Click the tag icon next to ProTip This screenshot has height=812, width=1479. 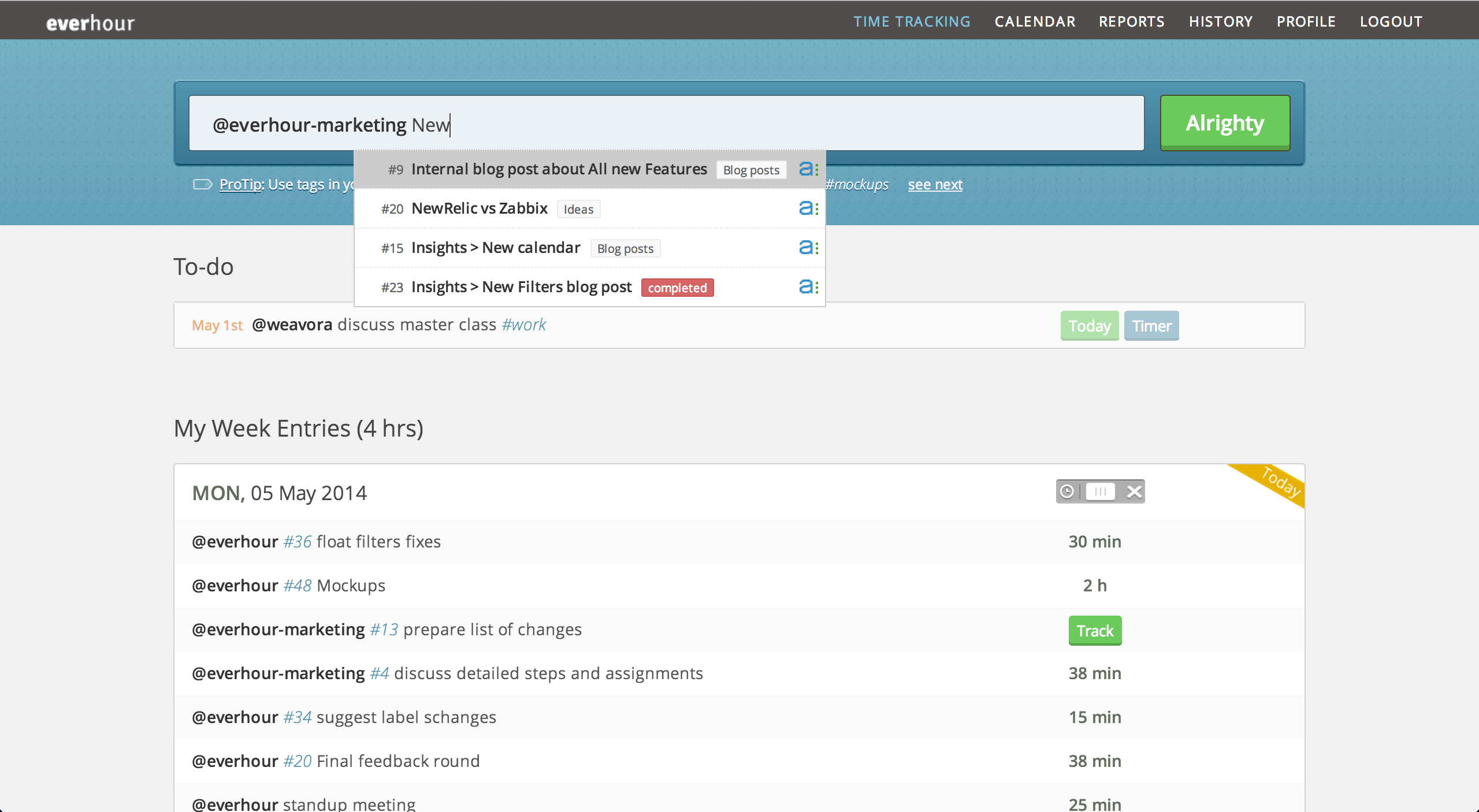point(201,184)
